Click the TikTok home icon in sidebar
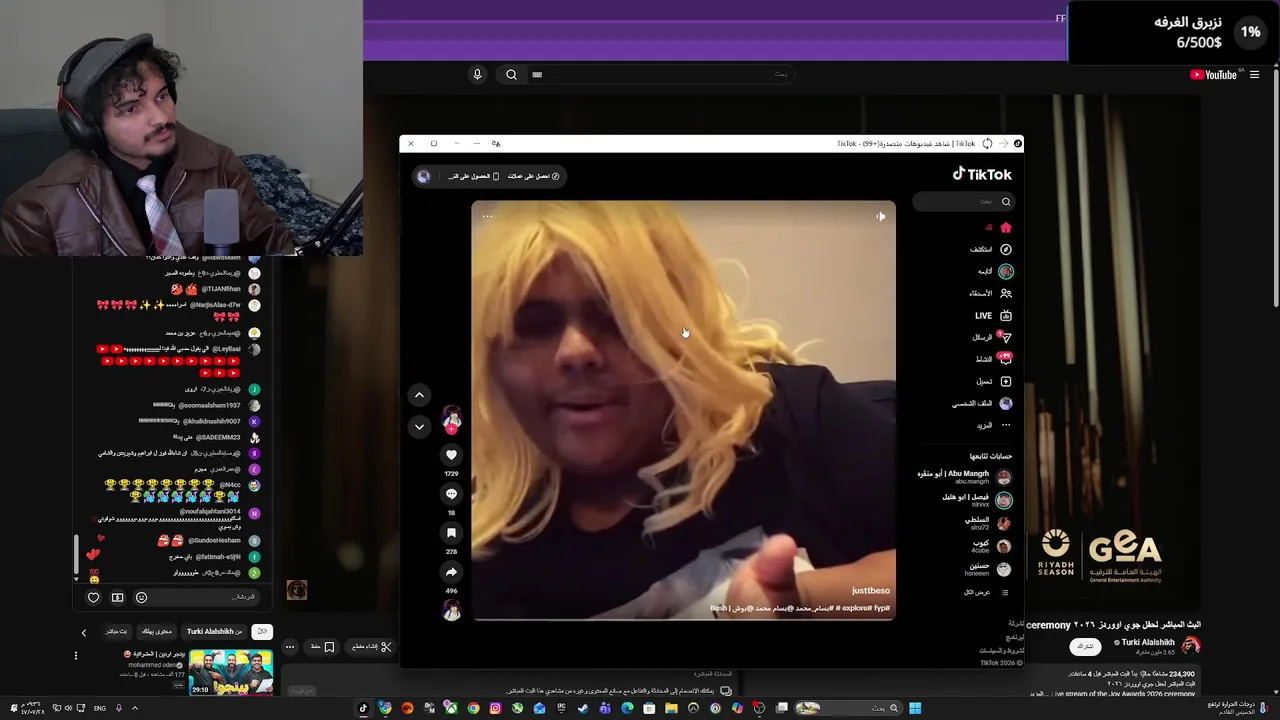 [1006, 228]
